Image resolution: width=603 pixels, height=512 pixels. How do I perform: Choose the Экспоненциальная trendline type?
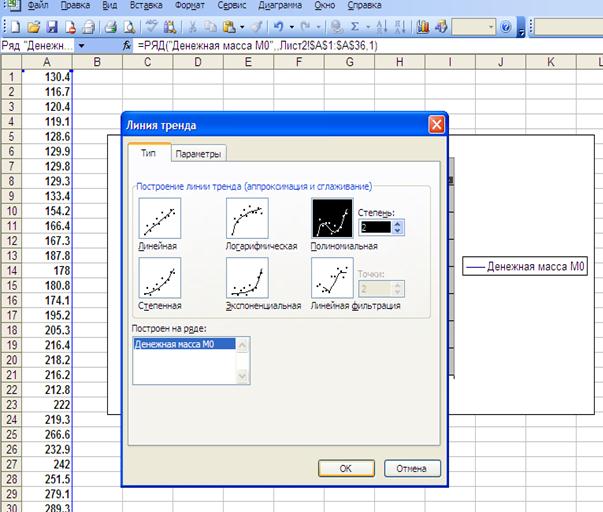[x=247, y=278]
